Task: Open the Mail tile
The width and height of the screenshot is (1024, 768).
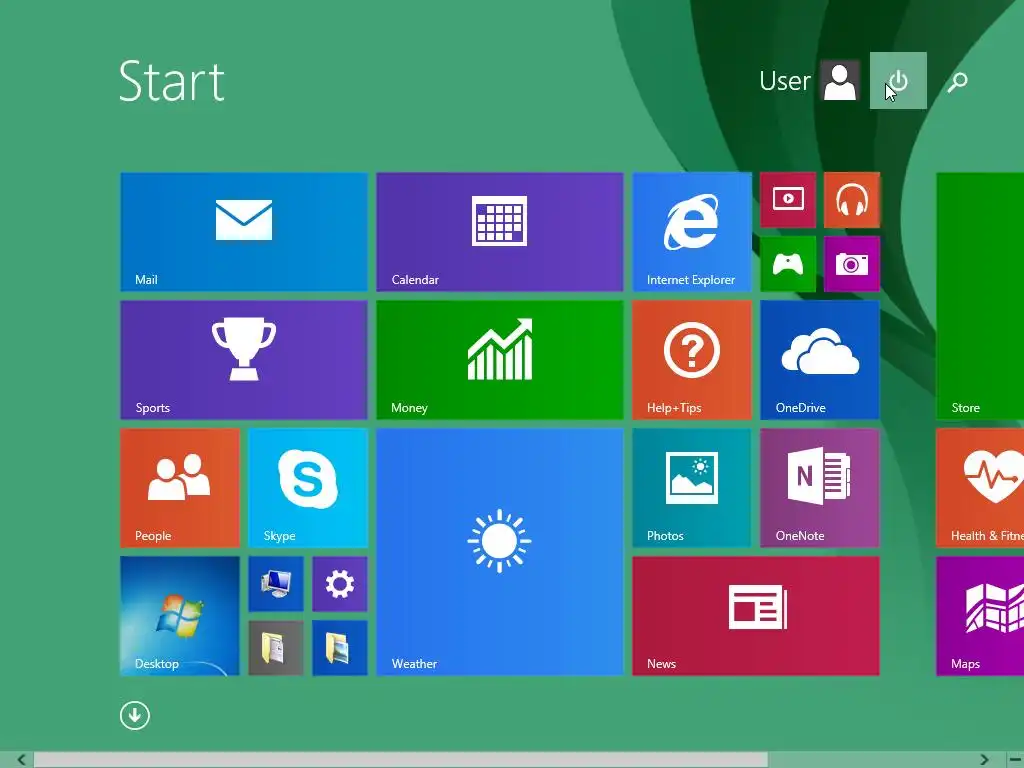Action: click(x=244, y=231)
